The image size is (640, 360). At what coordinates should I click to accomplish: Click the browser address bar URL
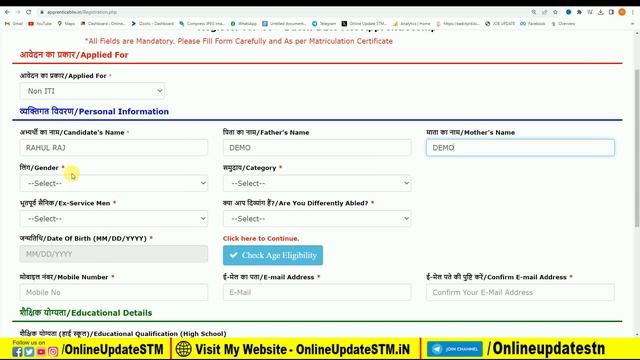82,12
